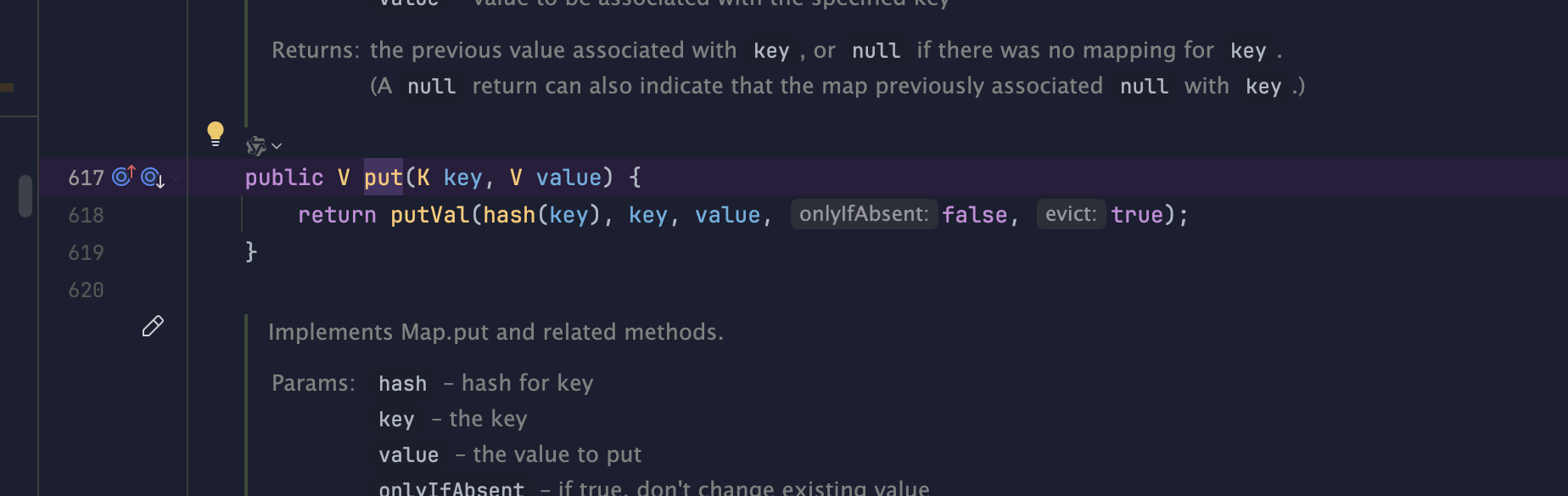Click the onlyIfAbsent: inlay hint
This screenshot has width=1568, height=496.
[x=864, y=214]
